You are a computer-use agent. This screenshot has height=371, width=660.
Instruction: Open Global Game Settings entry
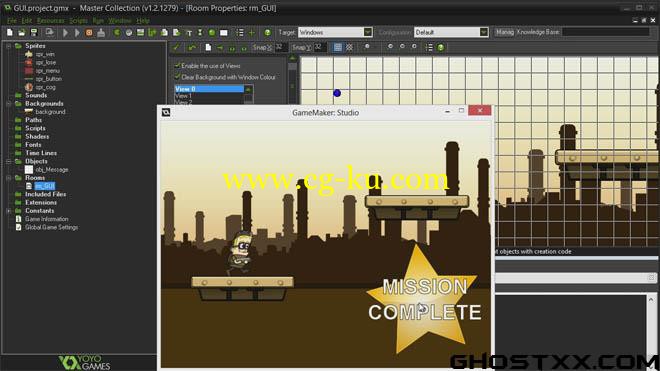[x=51, y=227]
